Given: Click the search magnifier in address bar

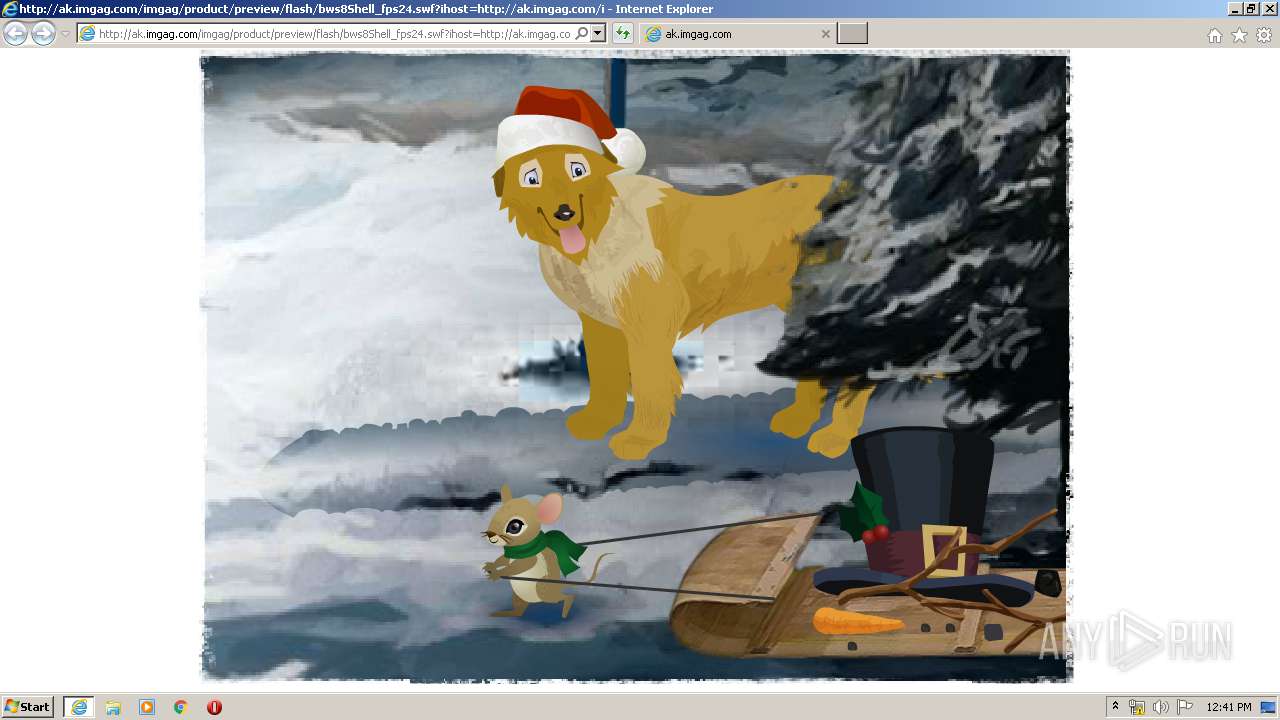Looking at the screenshot, I should 582,34.
